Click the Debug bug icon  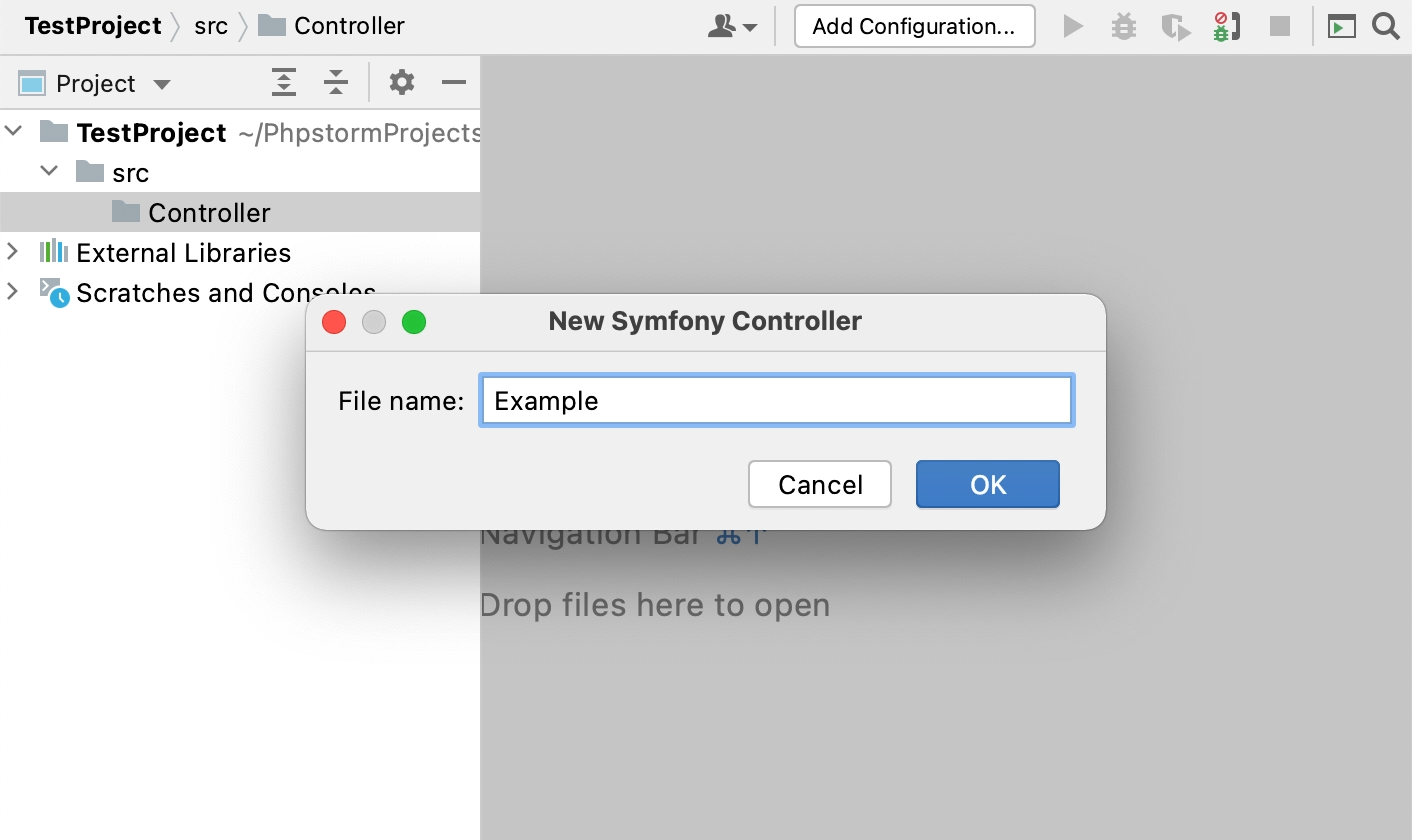(1124, 26)
